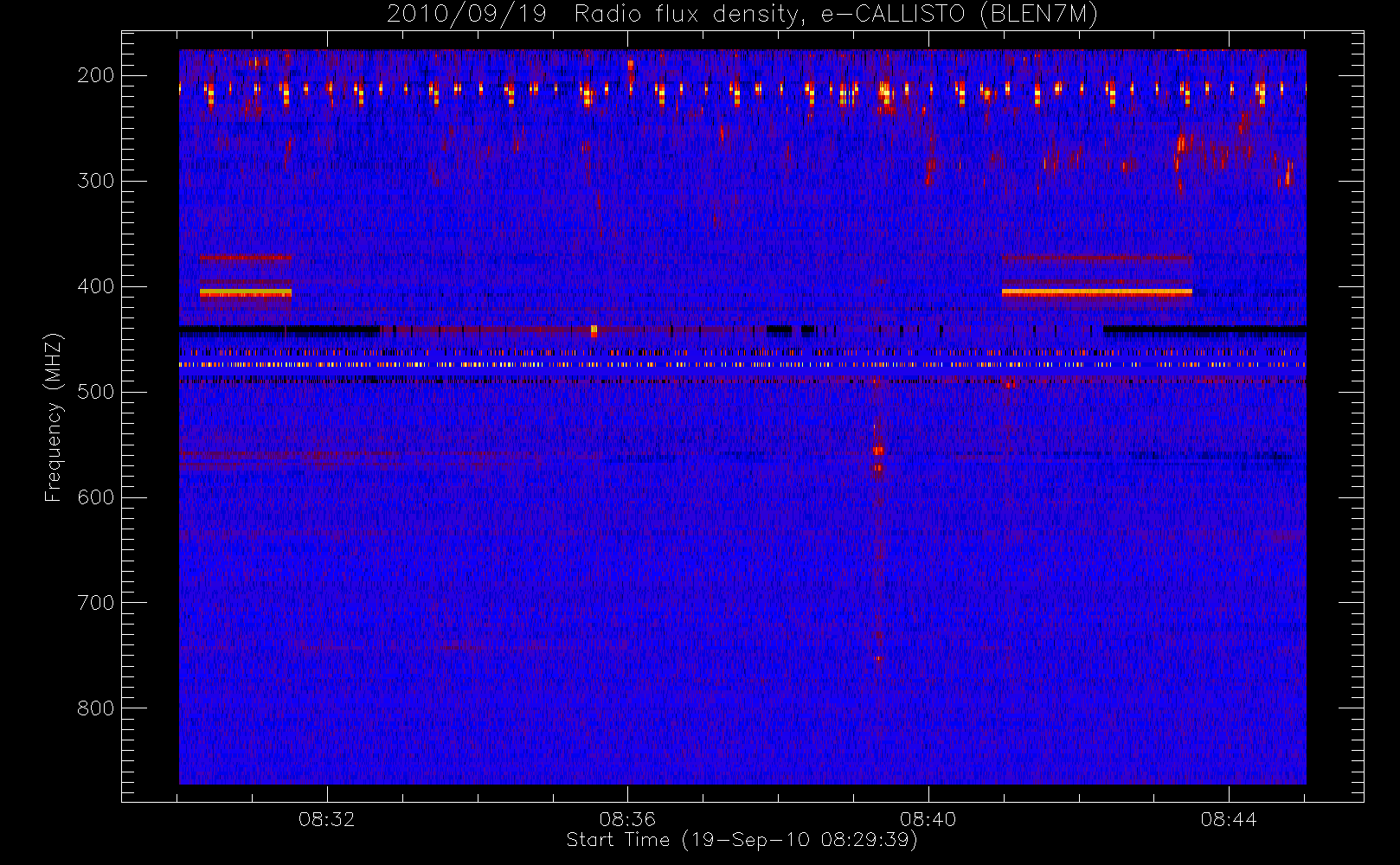Click the plot title "Radio flux density, e-CALLISTO (BLEN7M)"
Viewport: 1400px width, 865px height.
tap(836, 15)
